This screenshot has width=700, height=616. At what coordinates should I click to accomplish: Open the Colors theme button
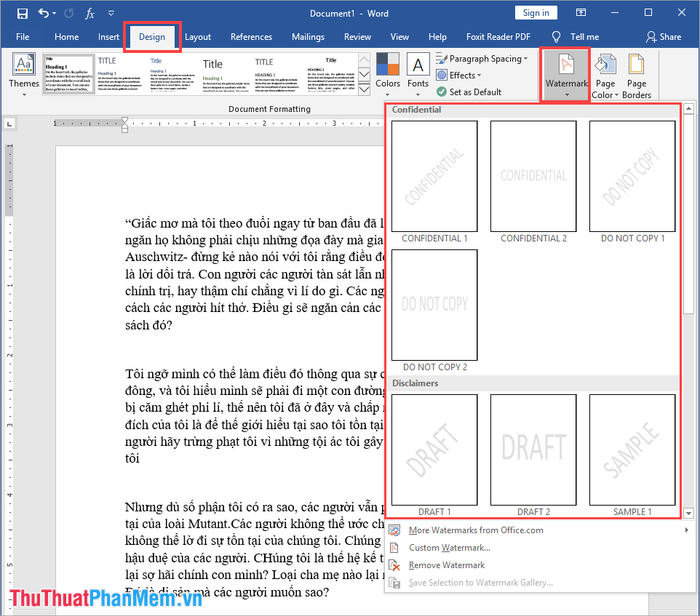(388, 73)
